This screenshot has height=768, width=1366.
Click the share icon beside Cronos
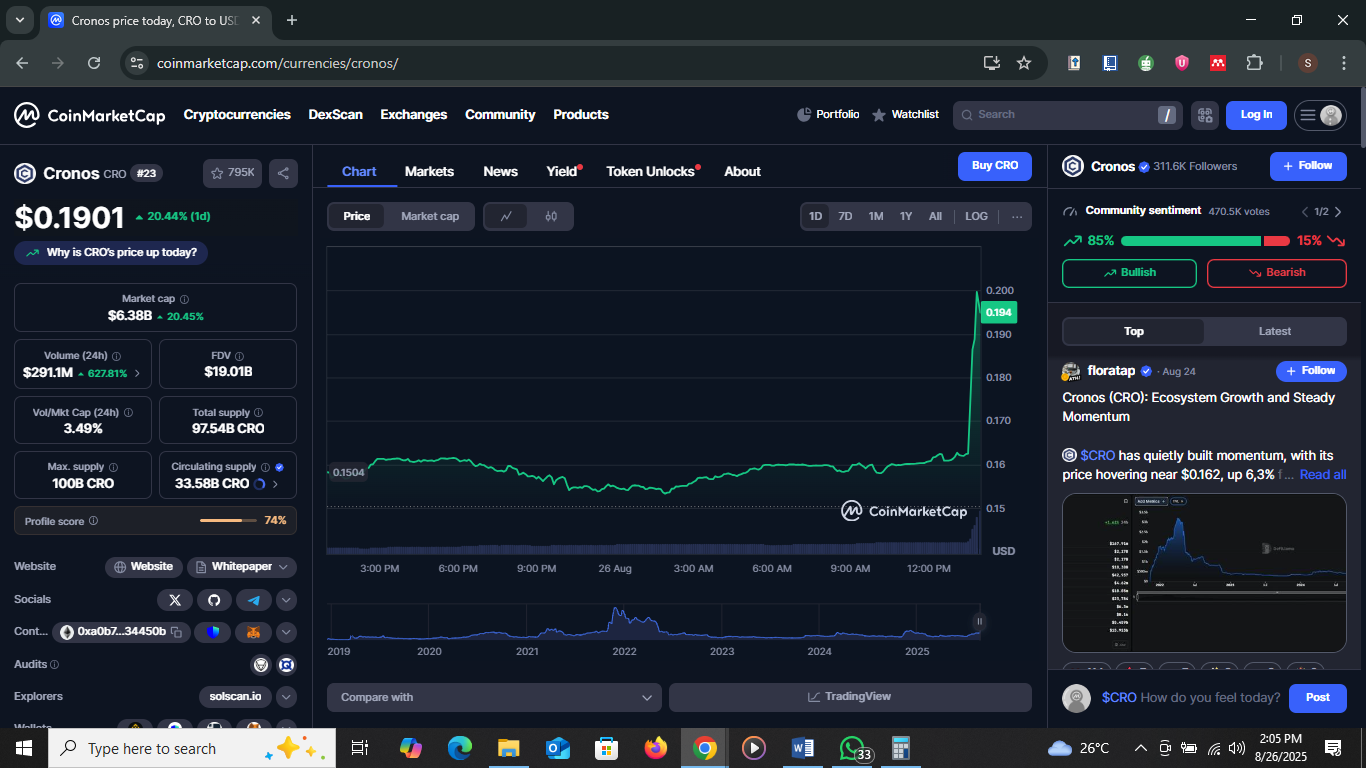pyautogui.click(x=283, y=173)
